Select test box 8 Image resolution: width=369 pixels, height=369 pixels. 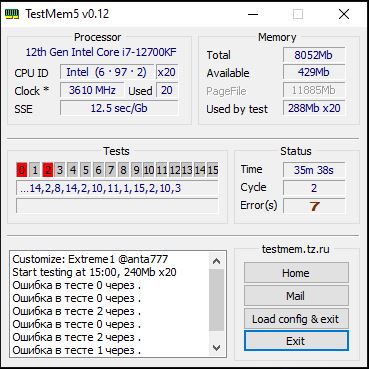point(123,170)
